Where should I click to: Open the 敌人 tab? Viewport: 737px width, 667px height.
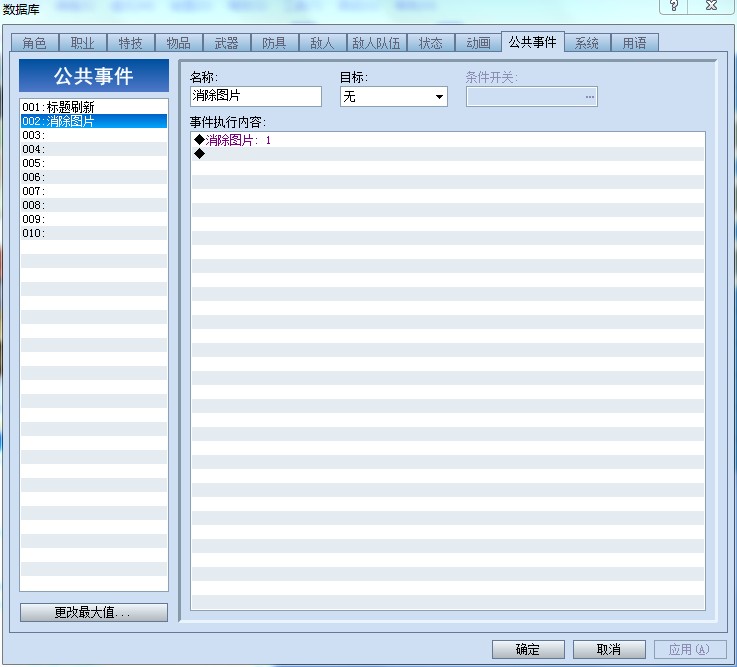pyautogui.click(x=322, y=43)
